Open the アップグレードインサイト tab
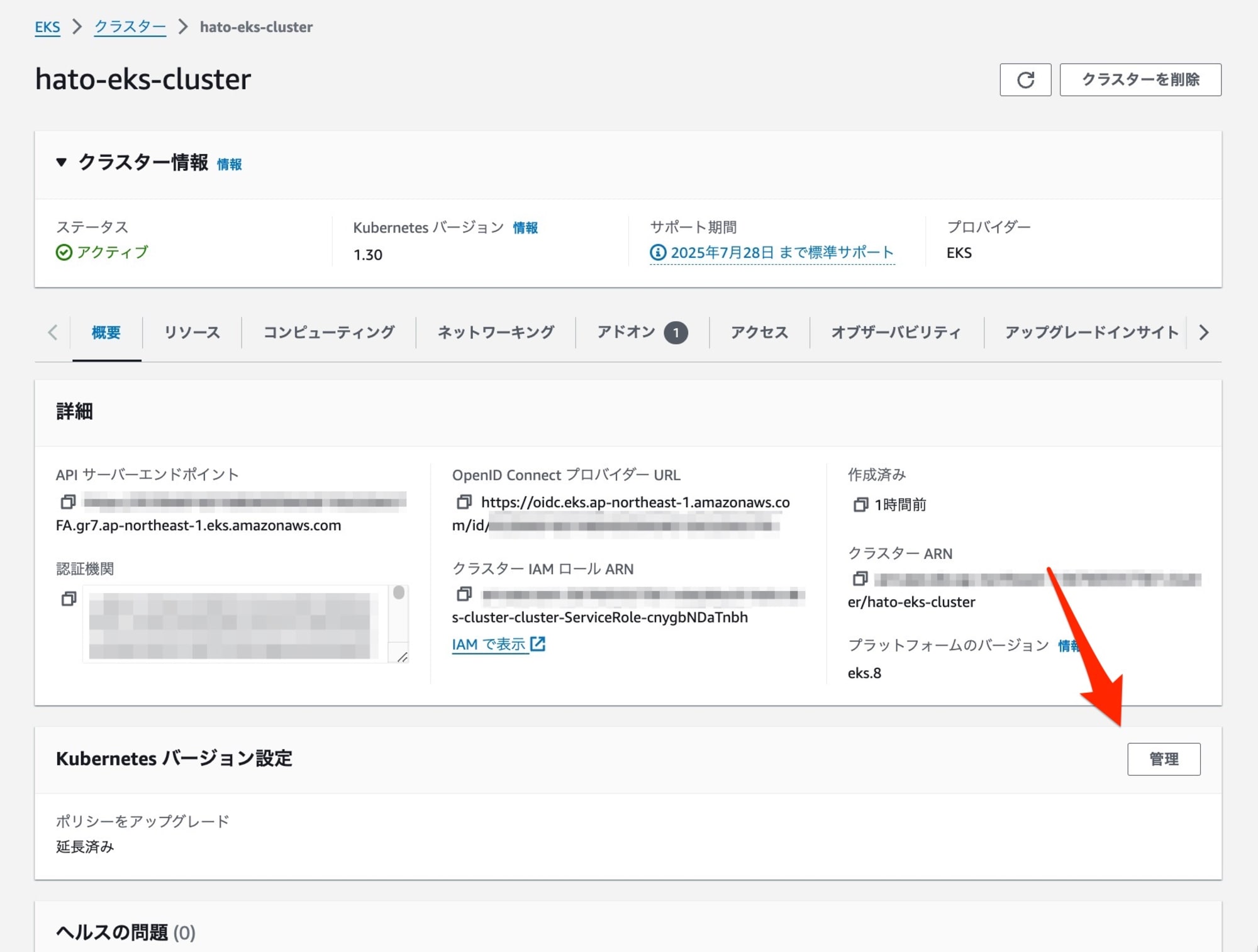 pos(1091,333)
